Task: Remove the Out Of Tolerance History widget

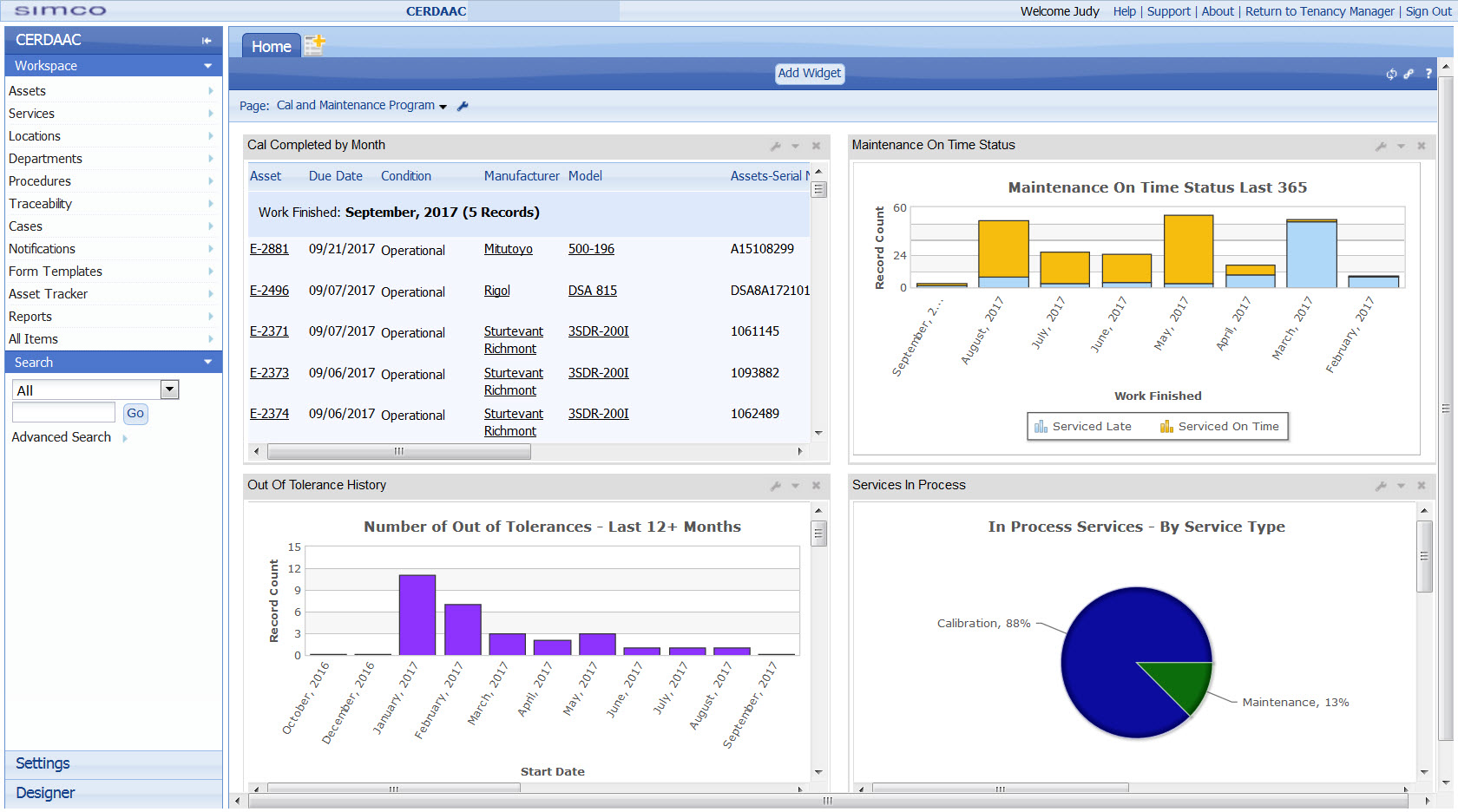Action: [x=816, y=486]
